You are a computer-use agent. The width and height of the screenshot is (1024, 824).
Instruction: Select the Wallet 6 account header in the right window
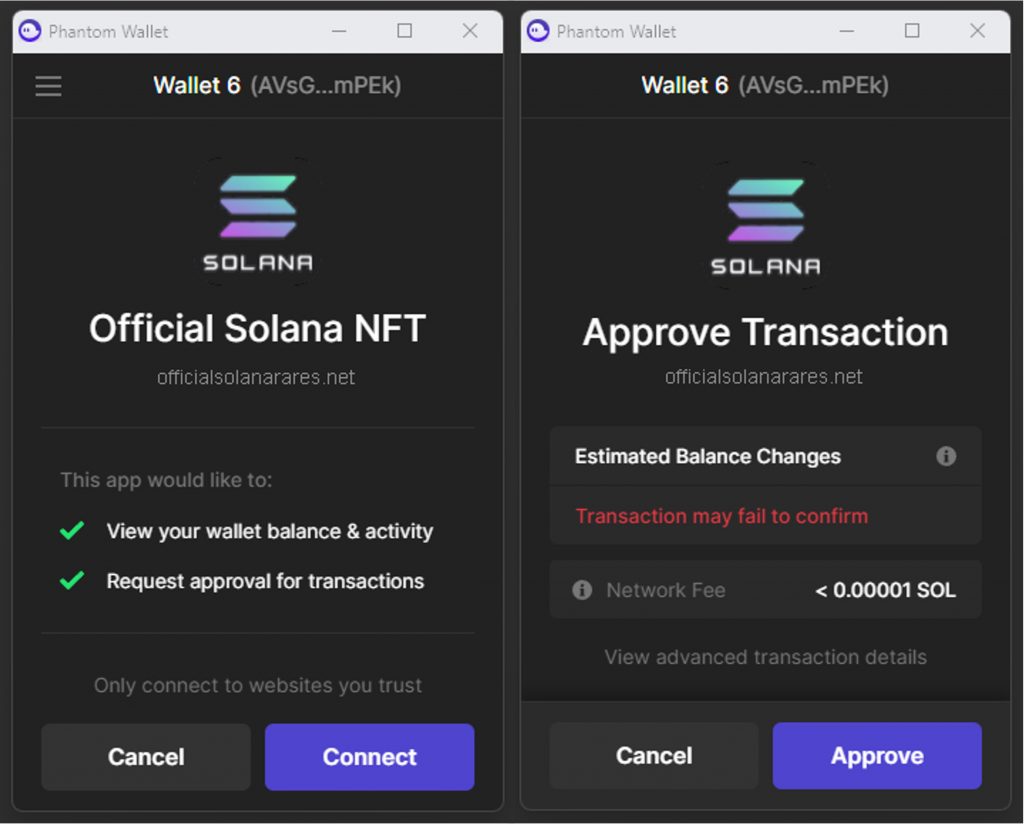pyautogui.click(x=765, y=86)
